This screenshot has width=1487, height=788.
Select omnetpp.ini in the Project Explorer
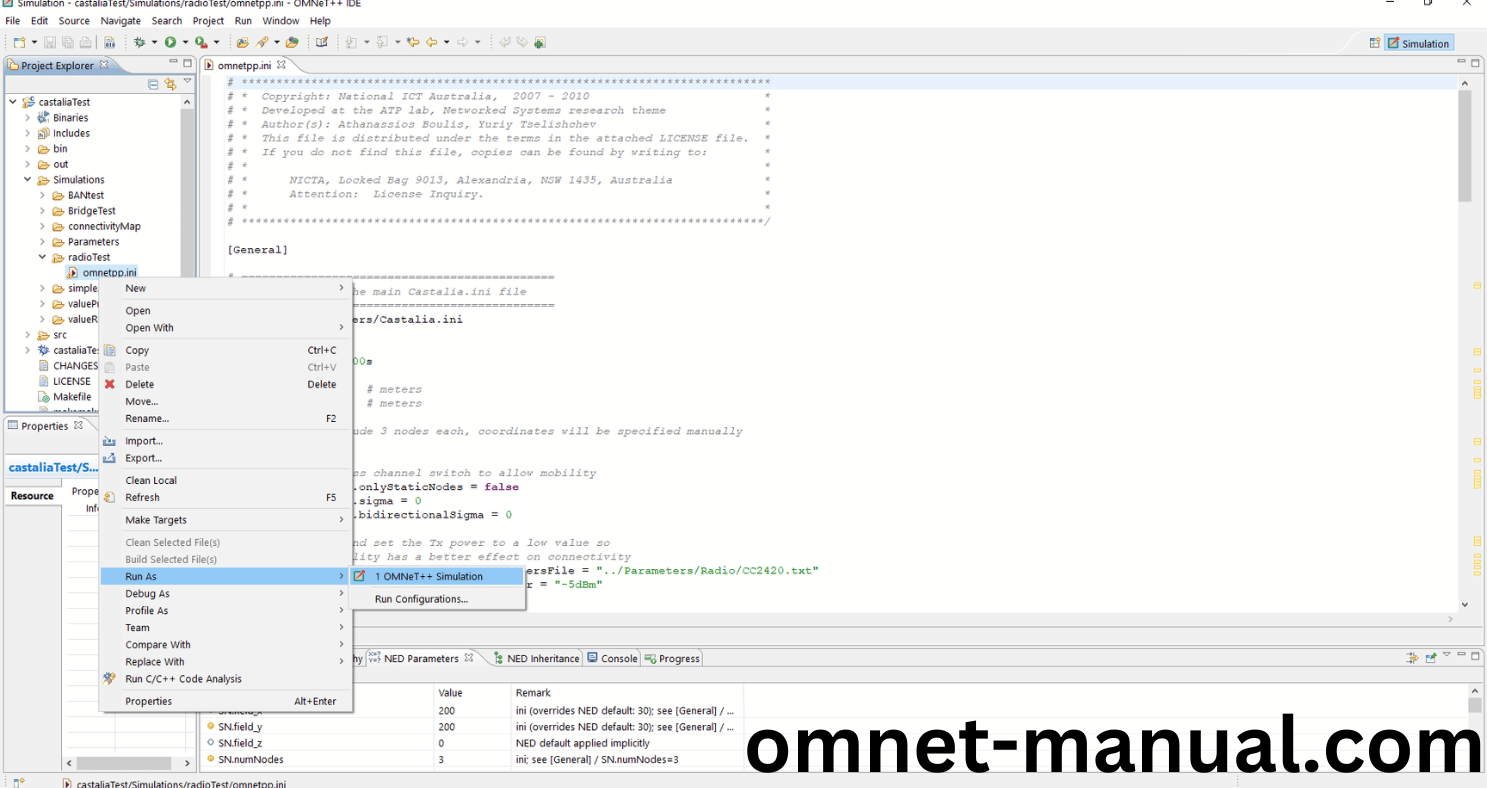tap(101, 273)
